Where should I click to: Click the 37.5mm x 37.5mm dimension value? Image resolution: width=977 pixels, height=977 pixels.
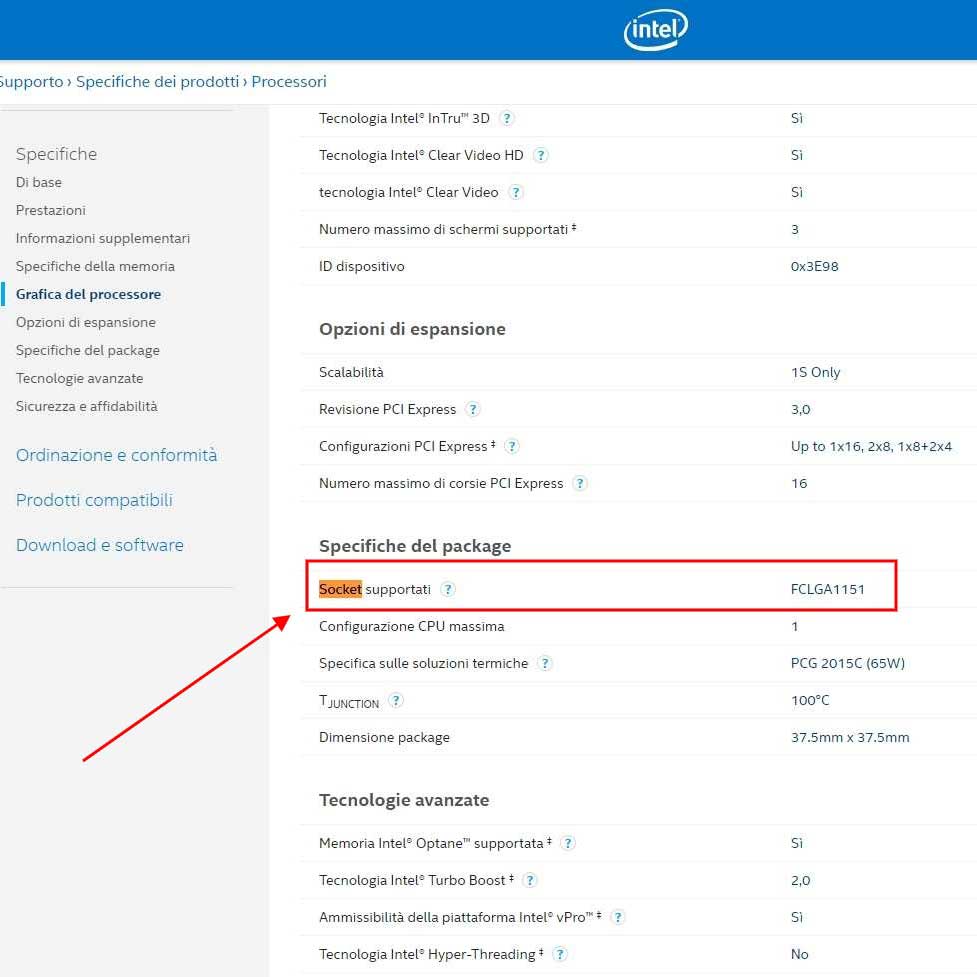click(850, 738)
